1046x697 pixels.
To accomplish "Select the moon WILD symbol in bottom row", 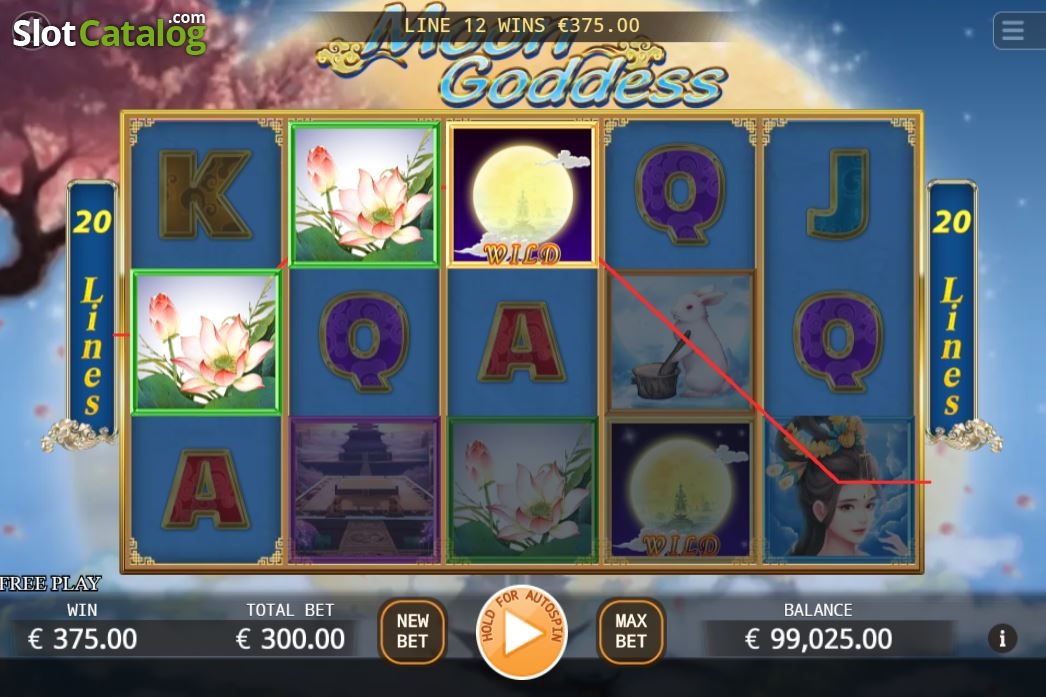I will point(680,488).
